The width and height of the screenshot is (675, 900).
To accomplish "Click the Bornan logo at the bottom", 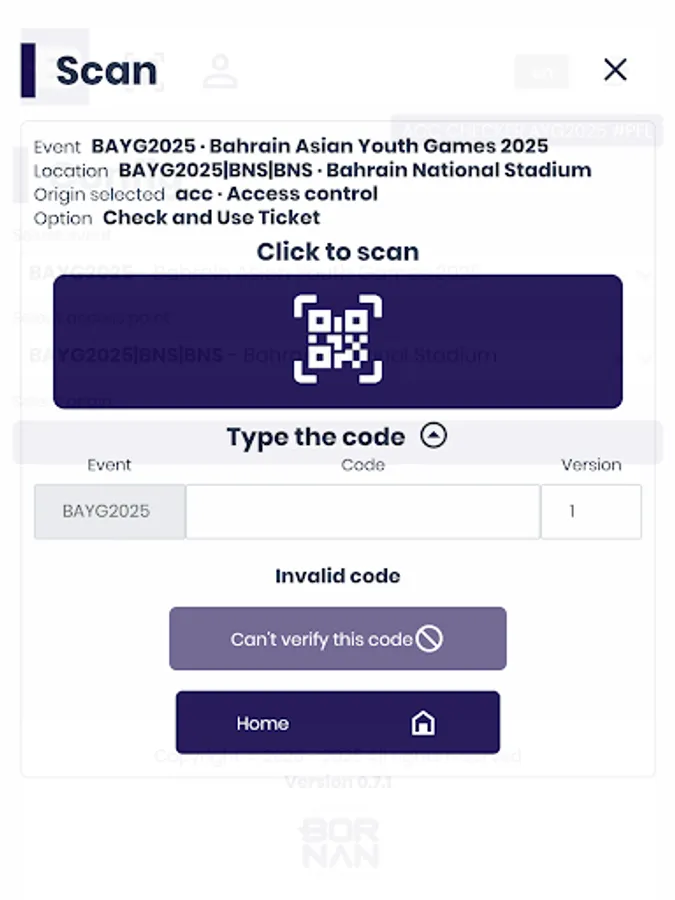I will 339,843.
